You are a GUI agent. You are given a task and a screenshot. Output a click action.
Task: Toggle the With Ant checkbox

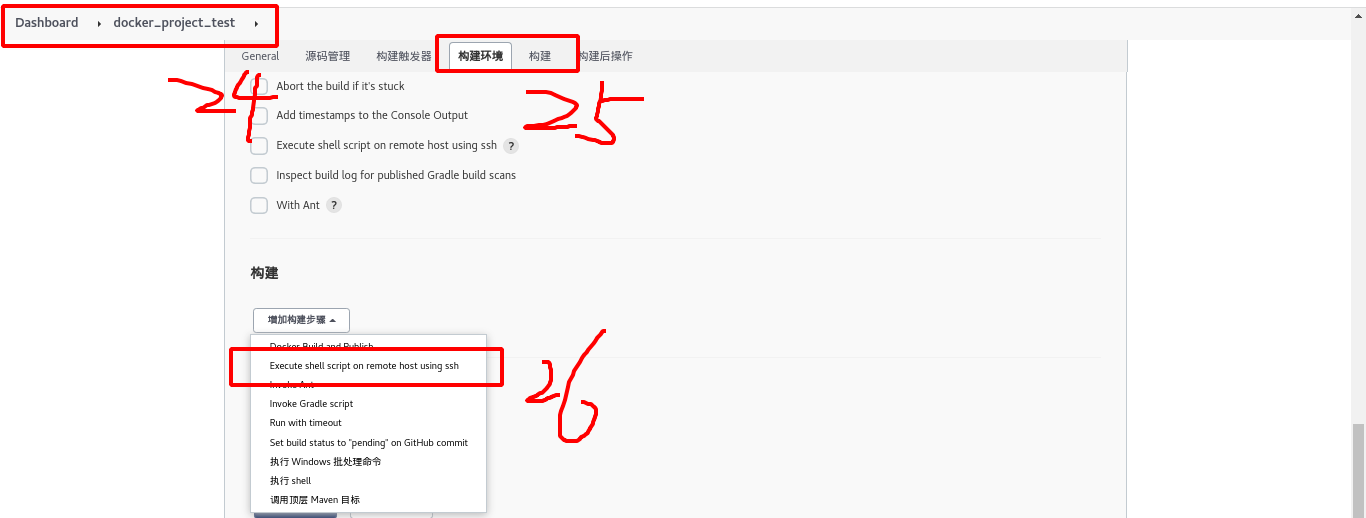[259, 205]
